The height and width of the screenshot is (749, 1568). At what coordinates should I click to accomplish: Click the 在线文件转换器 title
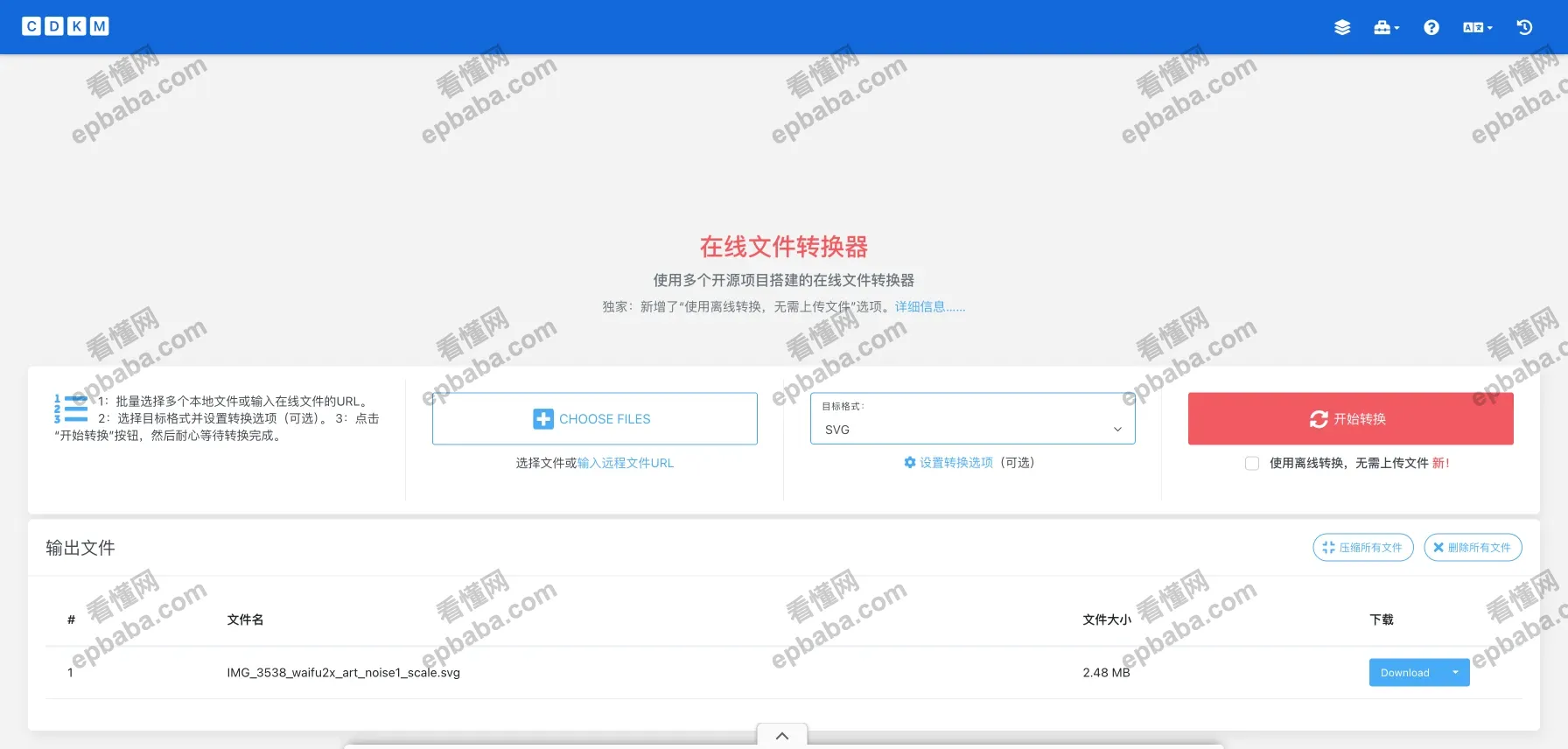[x=784, y=247]
